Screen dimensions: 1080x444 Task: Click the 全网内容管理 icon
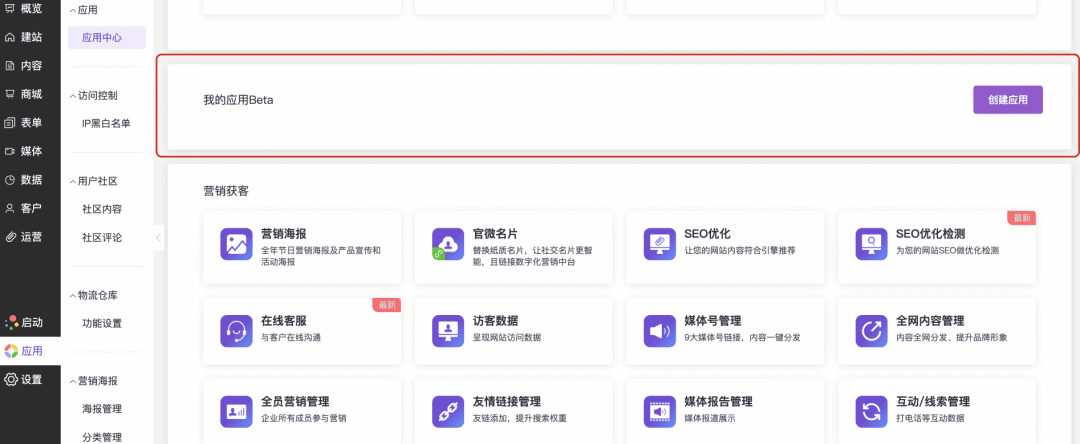coord(871,329)
